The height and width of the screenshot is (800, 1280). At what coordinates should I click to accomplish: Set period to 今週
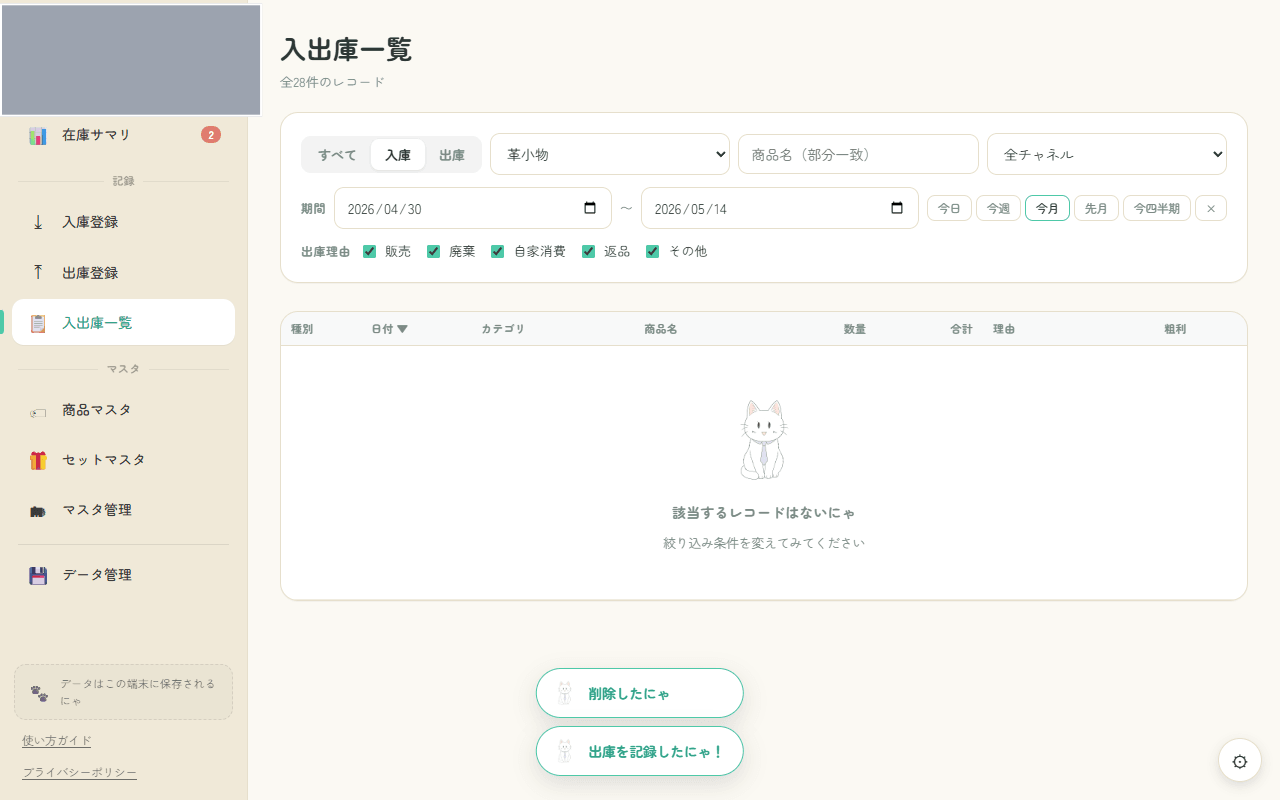coord(998,208)
